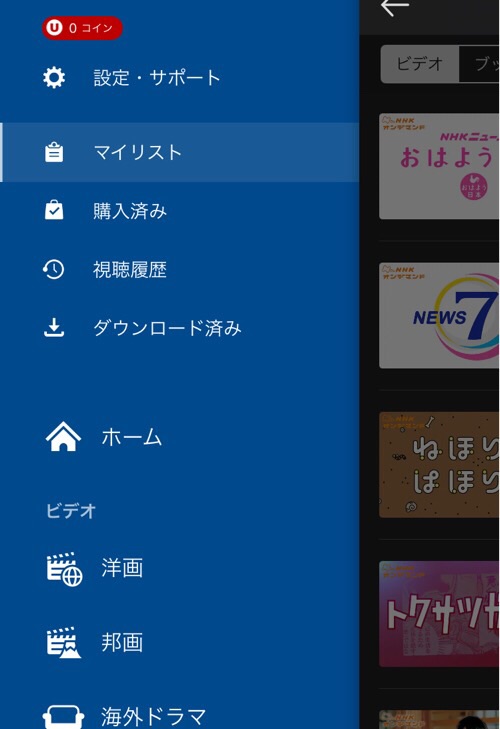The image size is (500, 729).
Task: Open 購入済み purchased list
Action: pyautogui.click(x=130, y=211)
